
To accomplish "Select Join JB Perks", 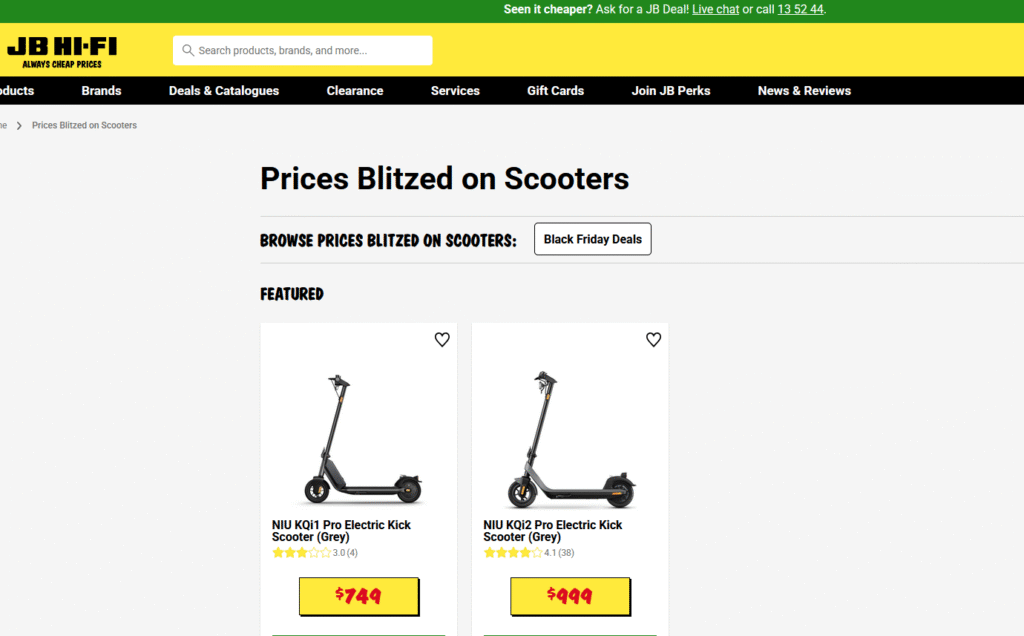I will pos(671,91).
